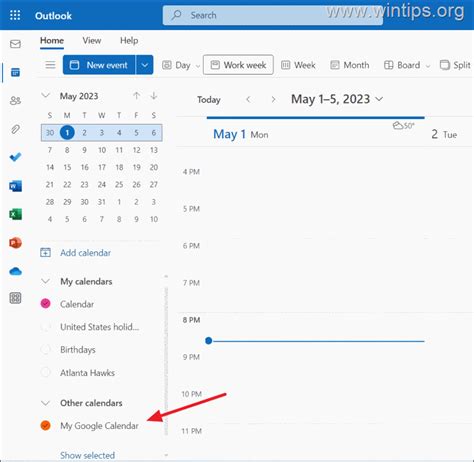Collapse My calendars group
Image resolution: width=474 pixels, height=462 pixels.
point(45,281)
